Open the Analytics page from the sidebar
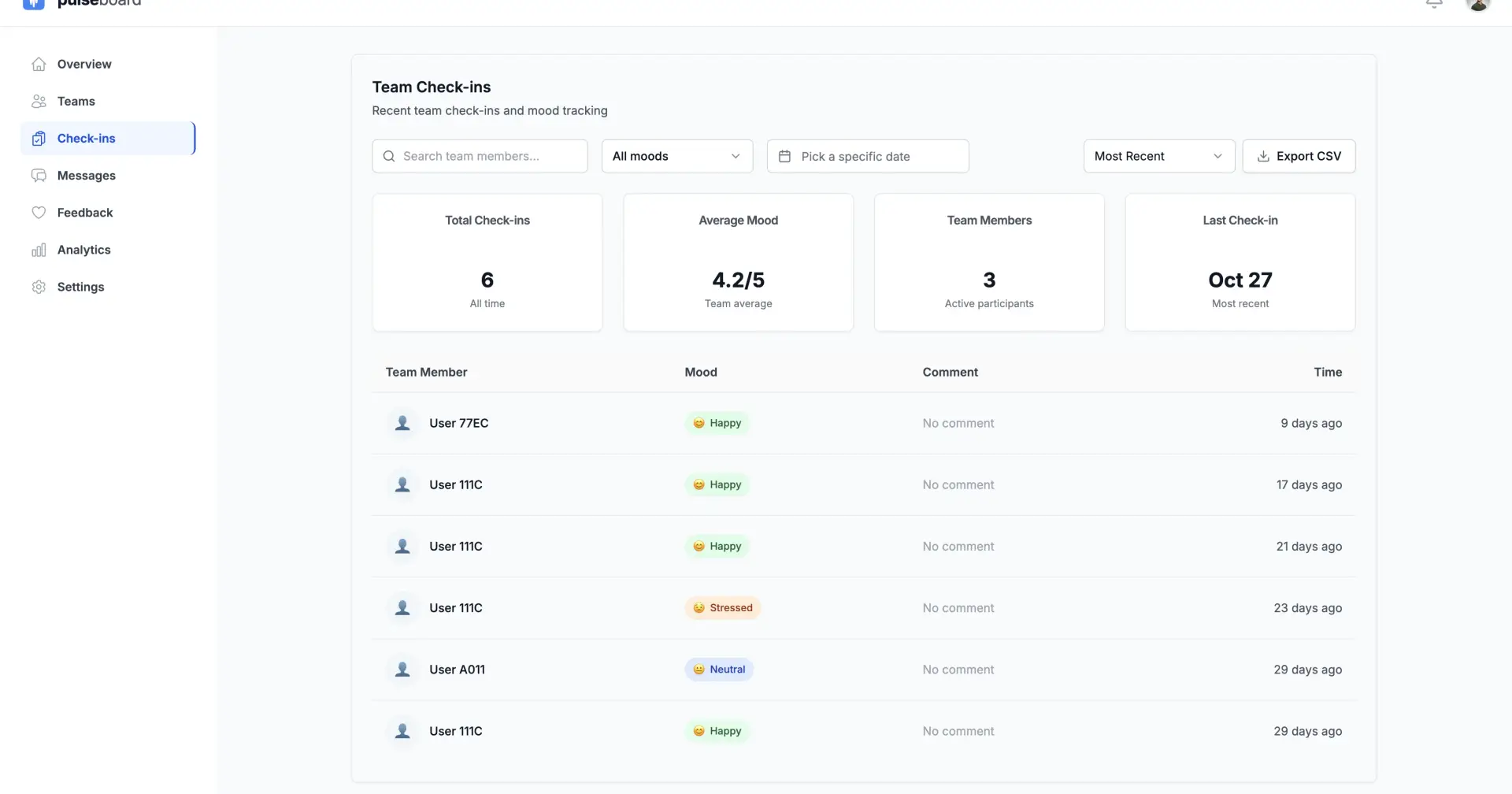The image size is (1512, 794). click(x=84, y=250)
